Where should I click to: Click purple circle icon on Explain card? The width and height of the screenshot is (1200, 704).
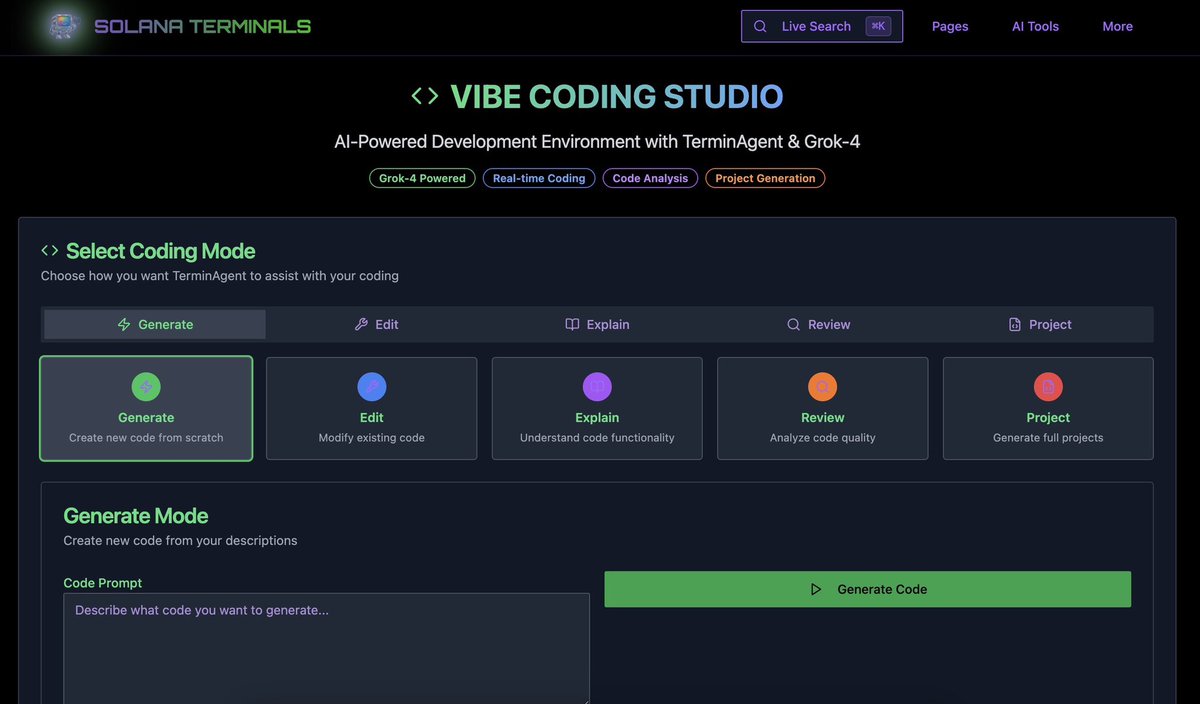pyautogui.click(x=597, y=387)
